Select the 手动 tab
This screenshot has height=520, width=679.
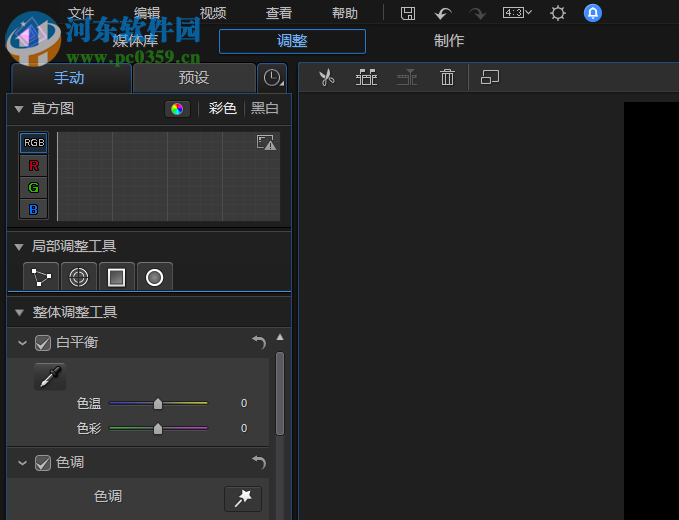pos(69,78)
